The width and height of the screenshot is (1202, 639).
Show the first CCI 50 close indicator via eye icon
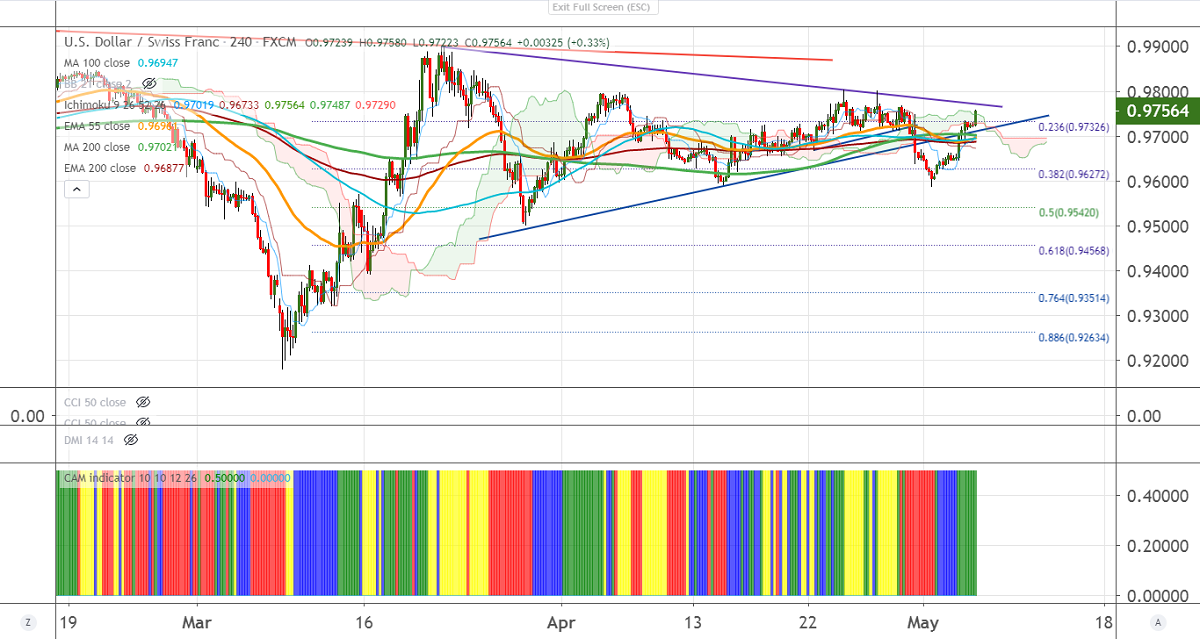[x=143, y=402]
